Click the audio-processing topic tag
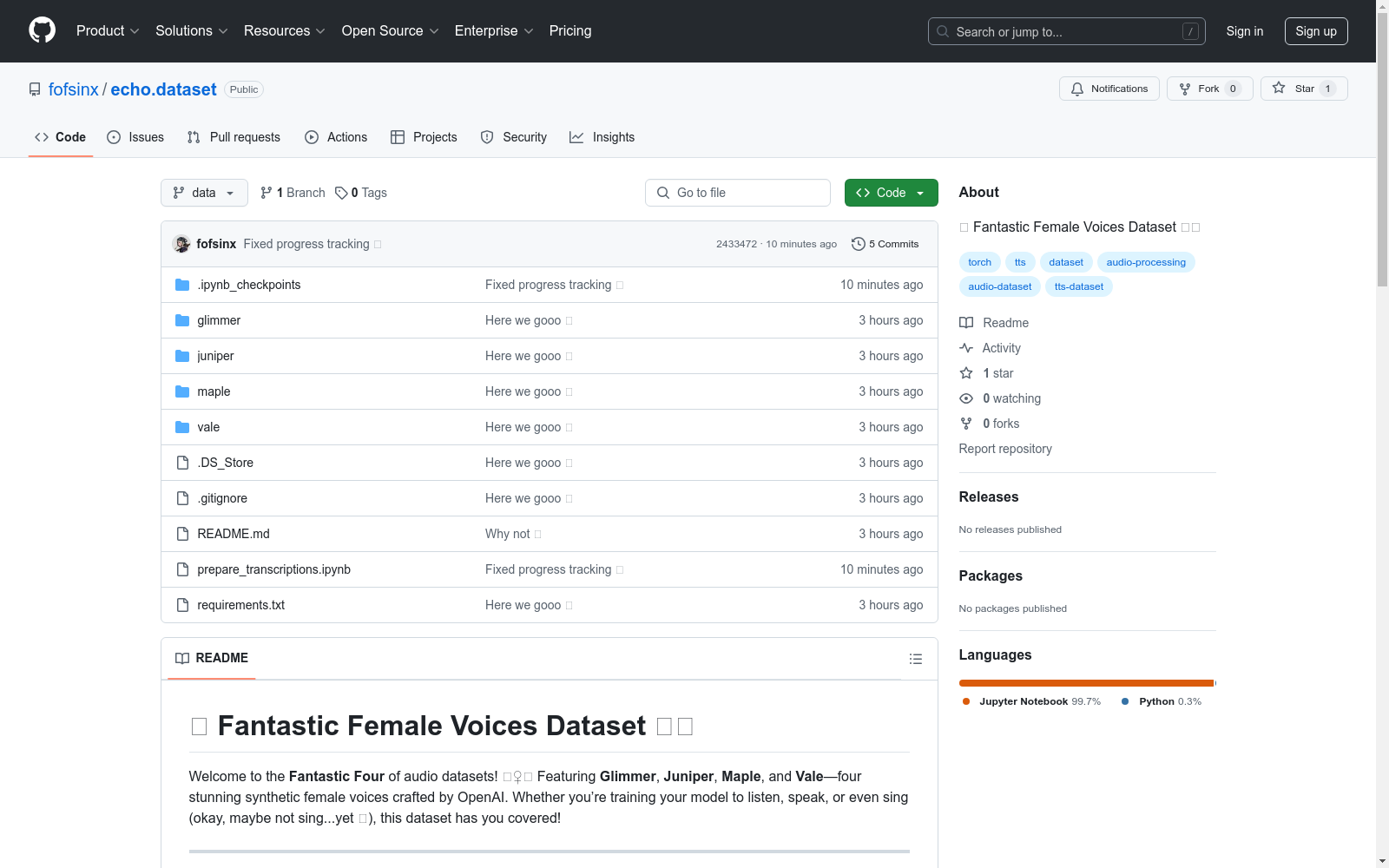1389x868 pixels. pyautogui.click(x=1146, y=262)
